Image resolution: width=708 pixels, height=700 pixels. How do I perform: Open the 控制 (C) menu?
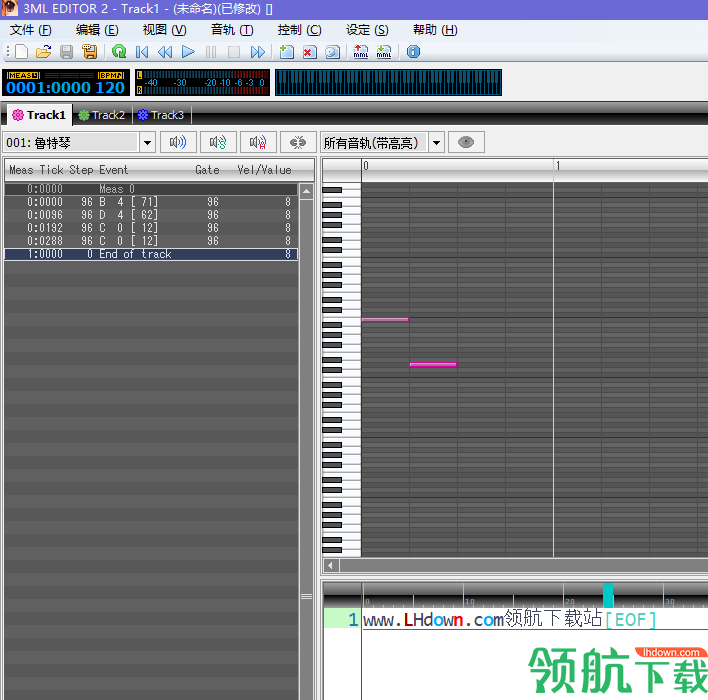click(x=299, y=30)
